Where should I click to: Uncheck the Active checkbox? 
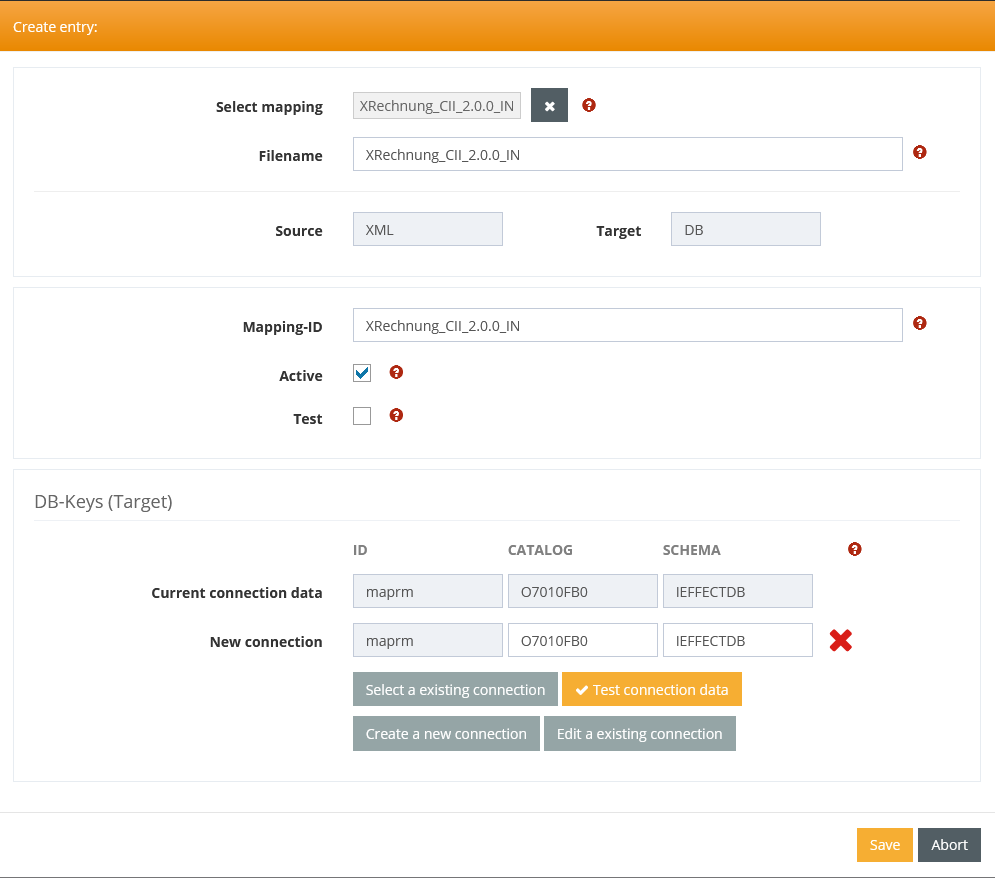(x=362, y=373)
